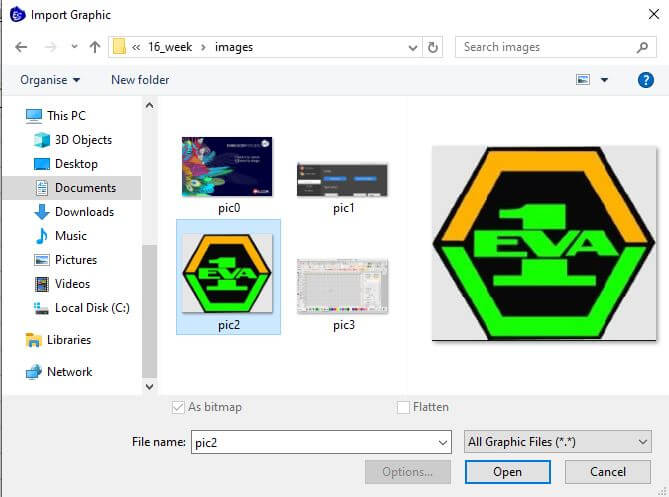Change the view layout icon
The width and height of the screenshot is (669, 497).
pyautogui.click(x=583, y=80)
